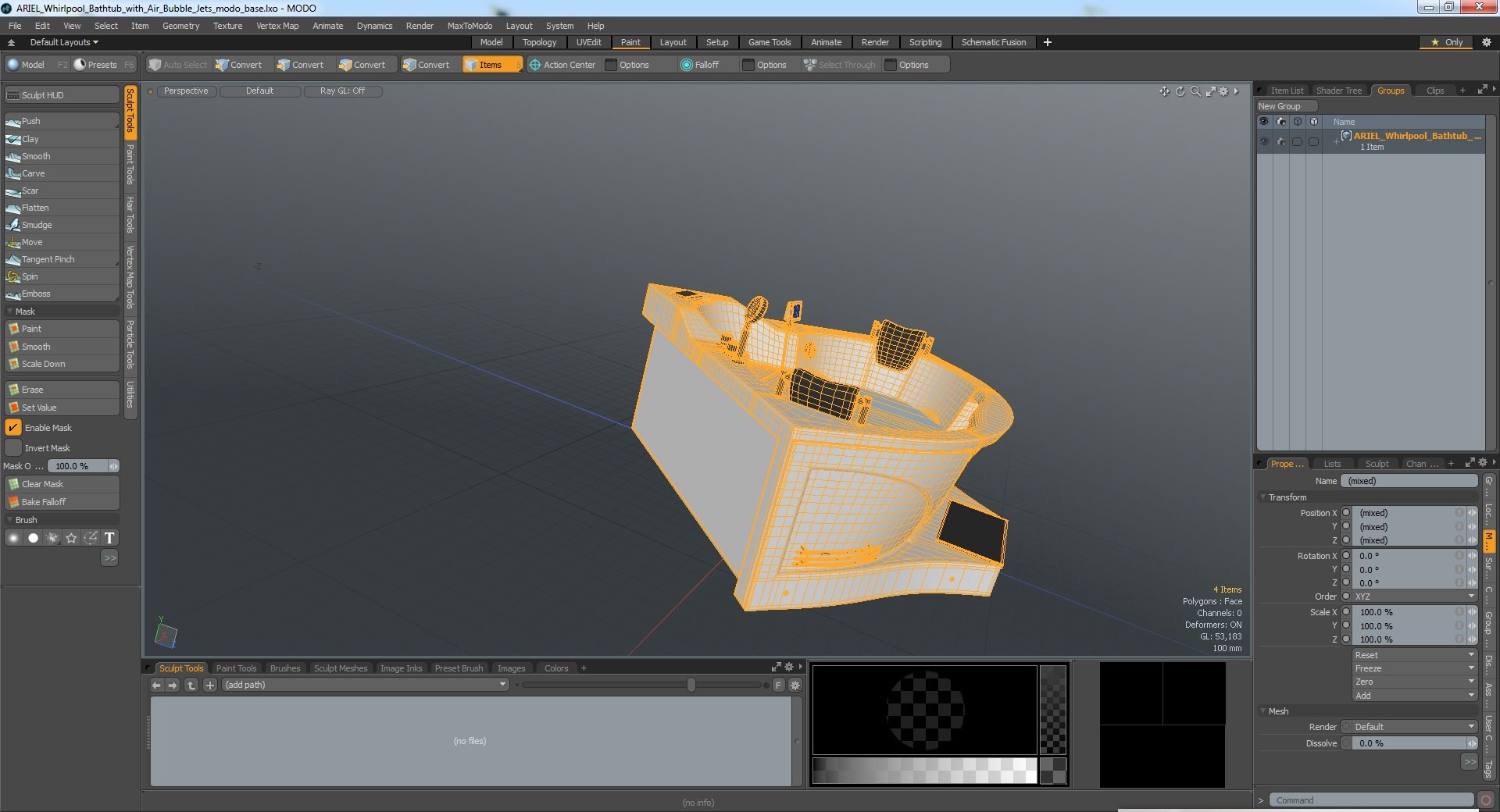Click the mask Set Value tool

click(62, 408)
